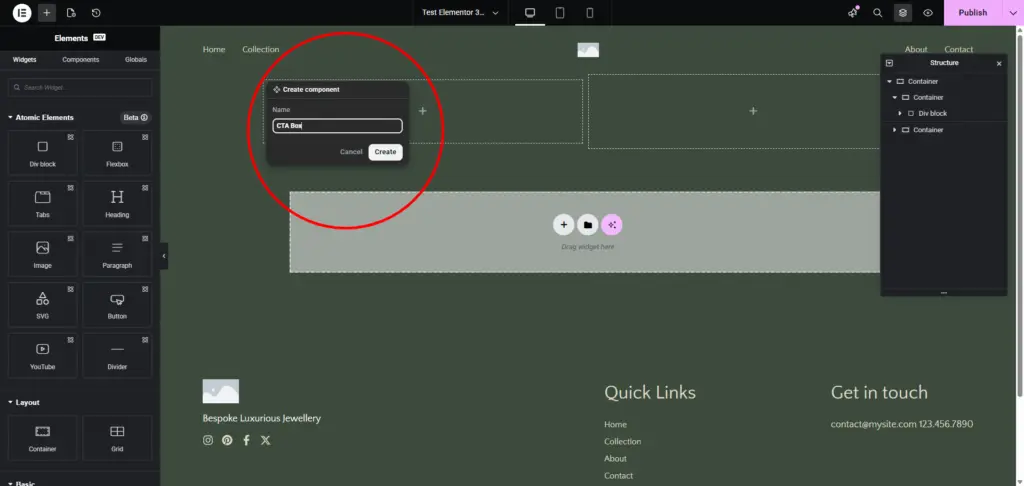Select the Div block widget
Screen dimensions: 1024x486
42,153
